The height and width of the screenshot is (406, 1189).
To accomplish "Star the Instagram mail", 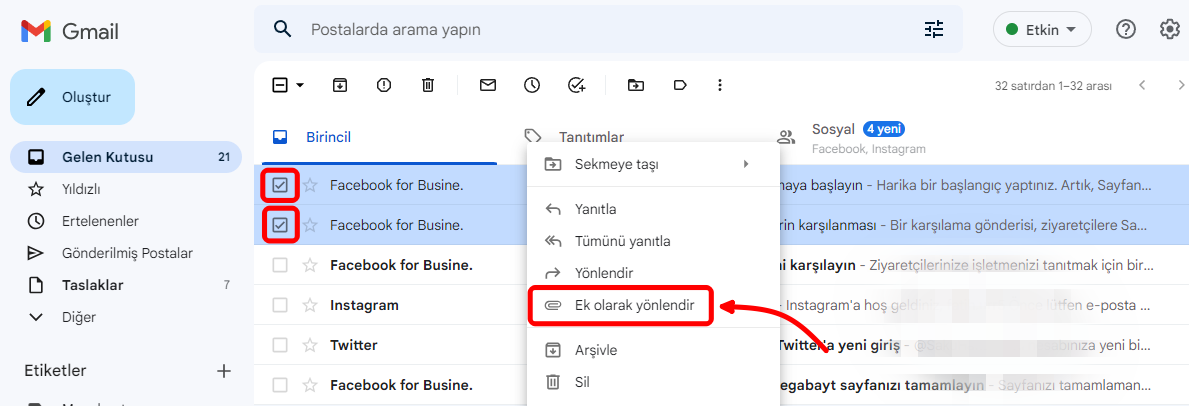I will (309, 305).
